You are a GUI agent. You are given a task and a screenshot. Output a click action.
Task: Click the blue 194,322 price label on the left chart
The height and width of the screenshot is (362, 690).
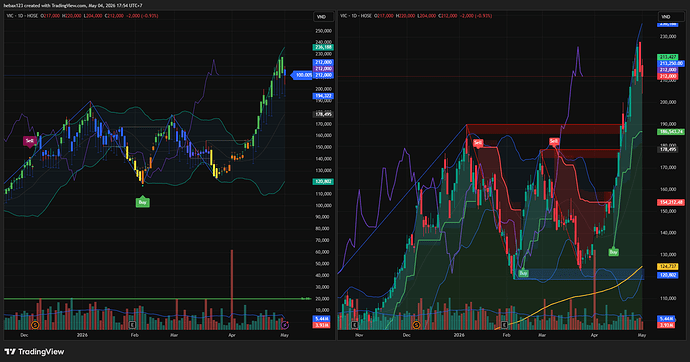pyautogui.click(x=323, y=96)
